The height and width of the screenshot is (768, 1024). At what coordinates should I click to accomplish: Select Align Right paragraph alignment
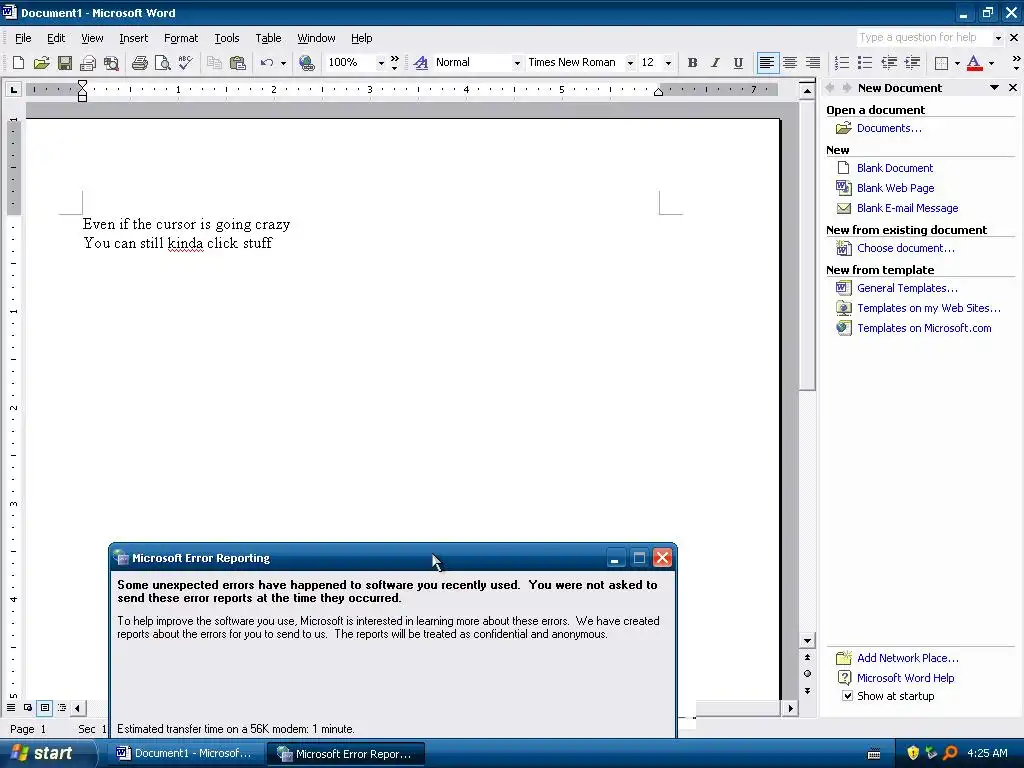click(812, 63)
